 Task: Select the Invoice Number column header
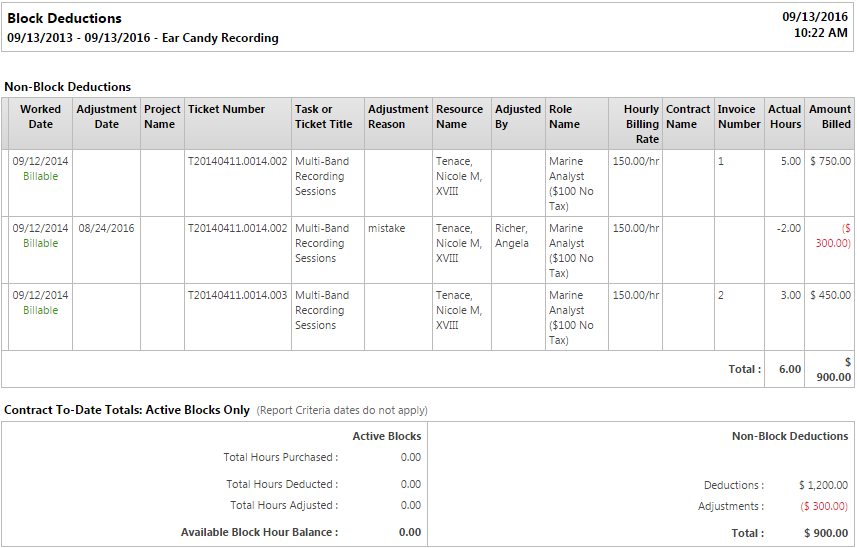click(739, 116)
